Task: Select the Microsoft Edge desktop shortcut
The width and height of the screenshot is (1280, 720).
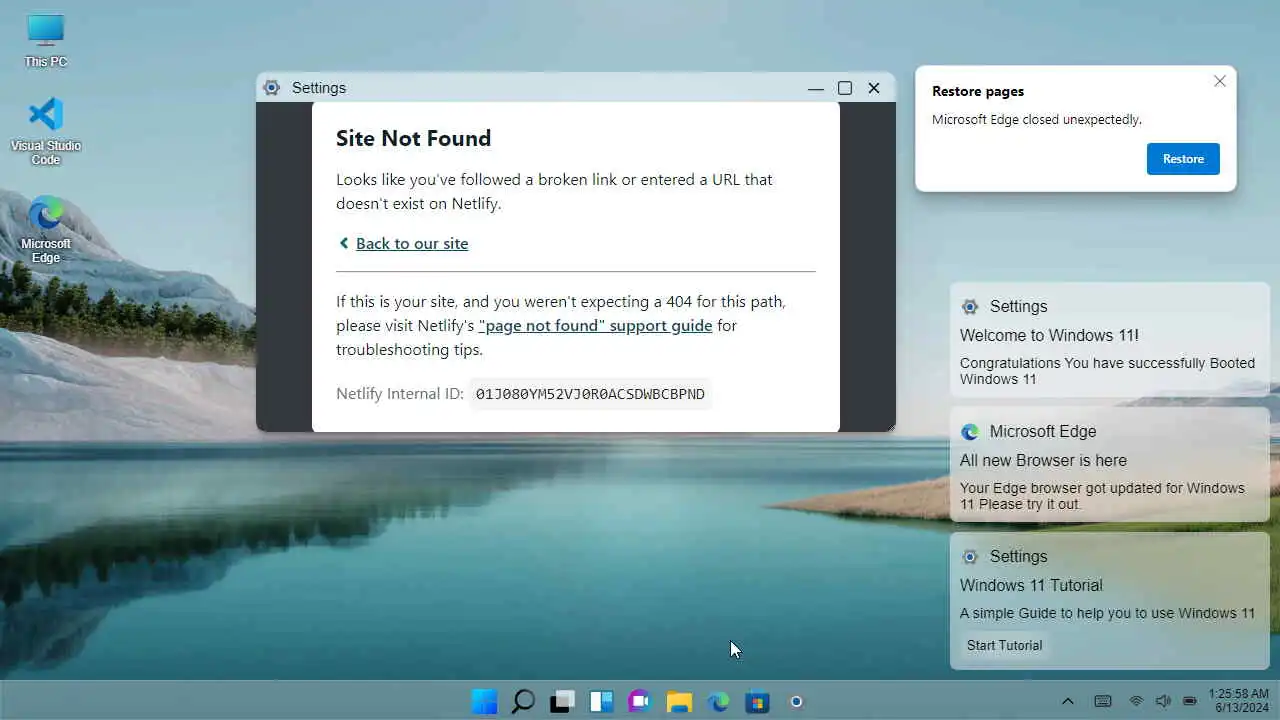Action: tap(46, 230)
